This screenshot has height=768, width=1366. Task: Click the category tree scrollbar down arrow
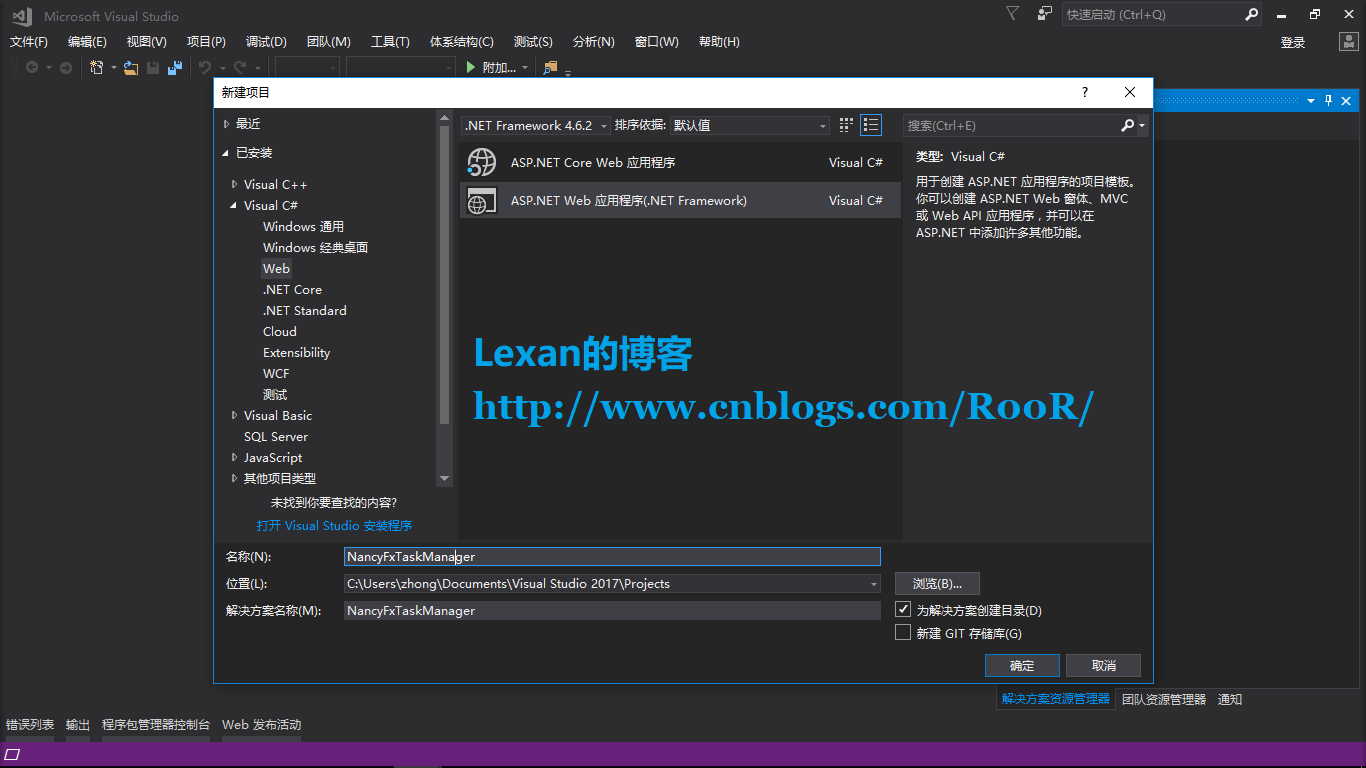[x=445, y=479]
